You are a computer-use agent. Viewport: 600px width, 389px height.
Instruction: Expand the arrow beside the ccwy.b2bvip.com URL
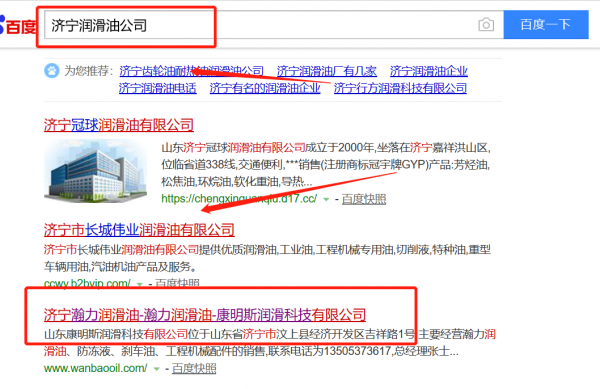click(140, 284)
